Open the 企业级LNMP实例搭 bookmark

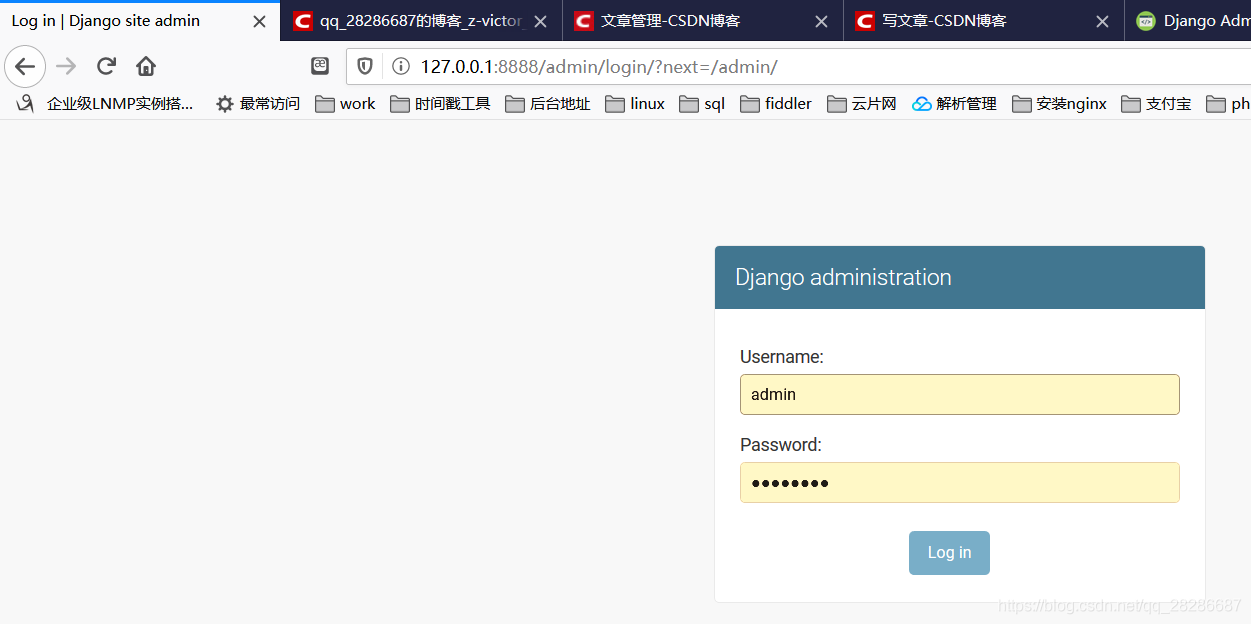[106, 103]
